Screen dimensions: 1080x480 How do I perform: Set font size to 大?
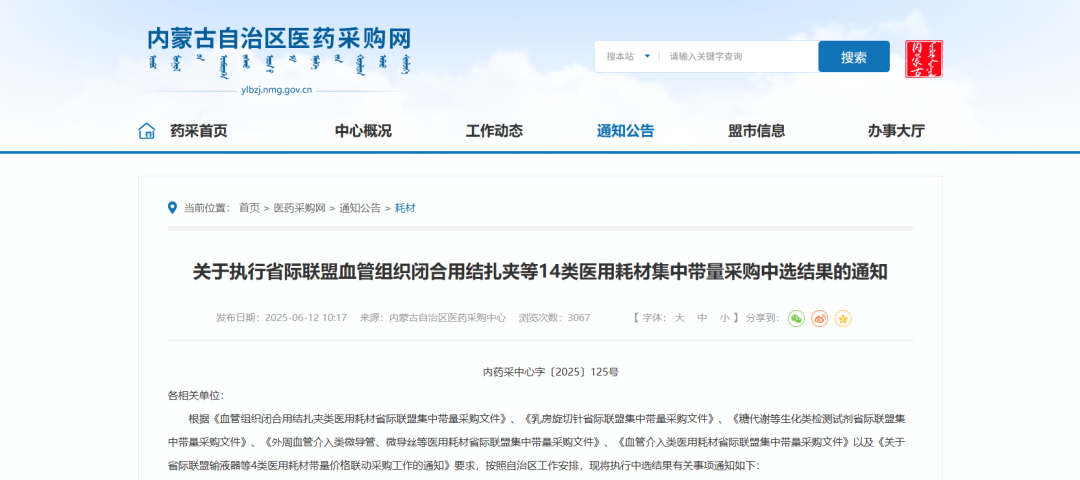pos(679,318)
